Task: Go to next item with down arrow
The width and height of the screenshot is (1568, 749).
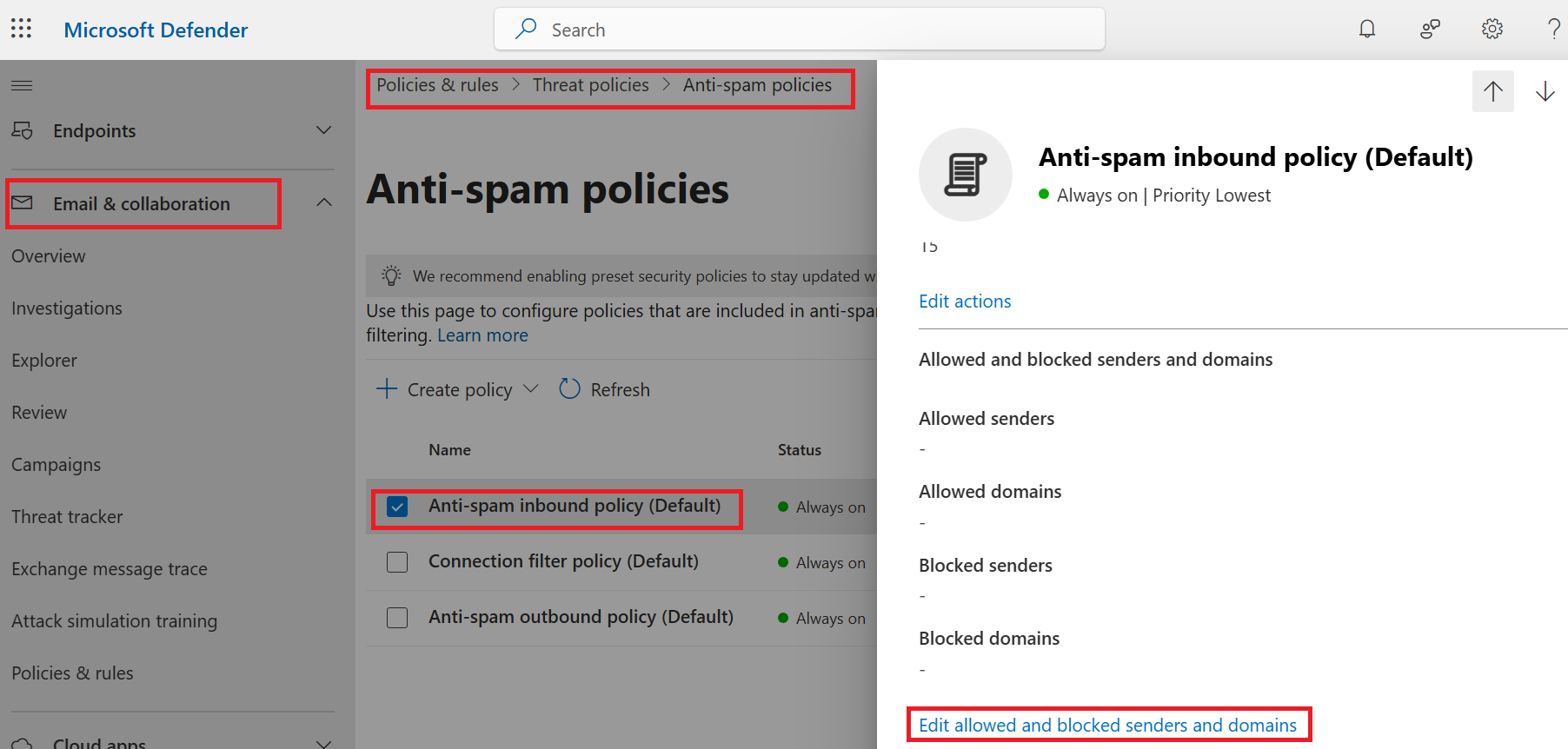Action: pos(1545,91)
